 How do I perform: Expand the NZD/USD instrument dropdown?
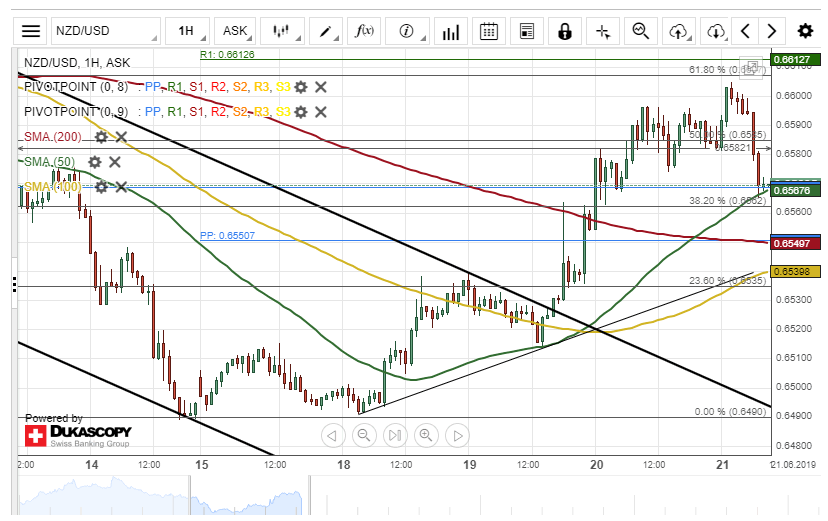(104, 31)
